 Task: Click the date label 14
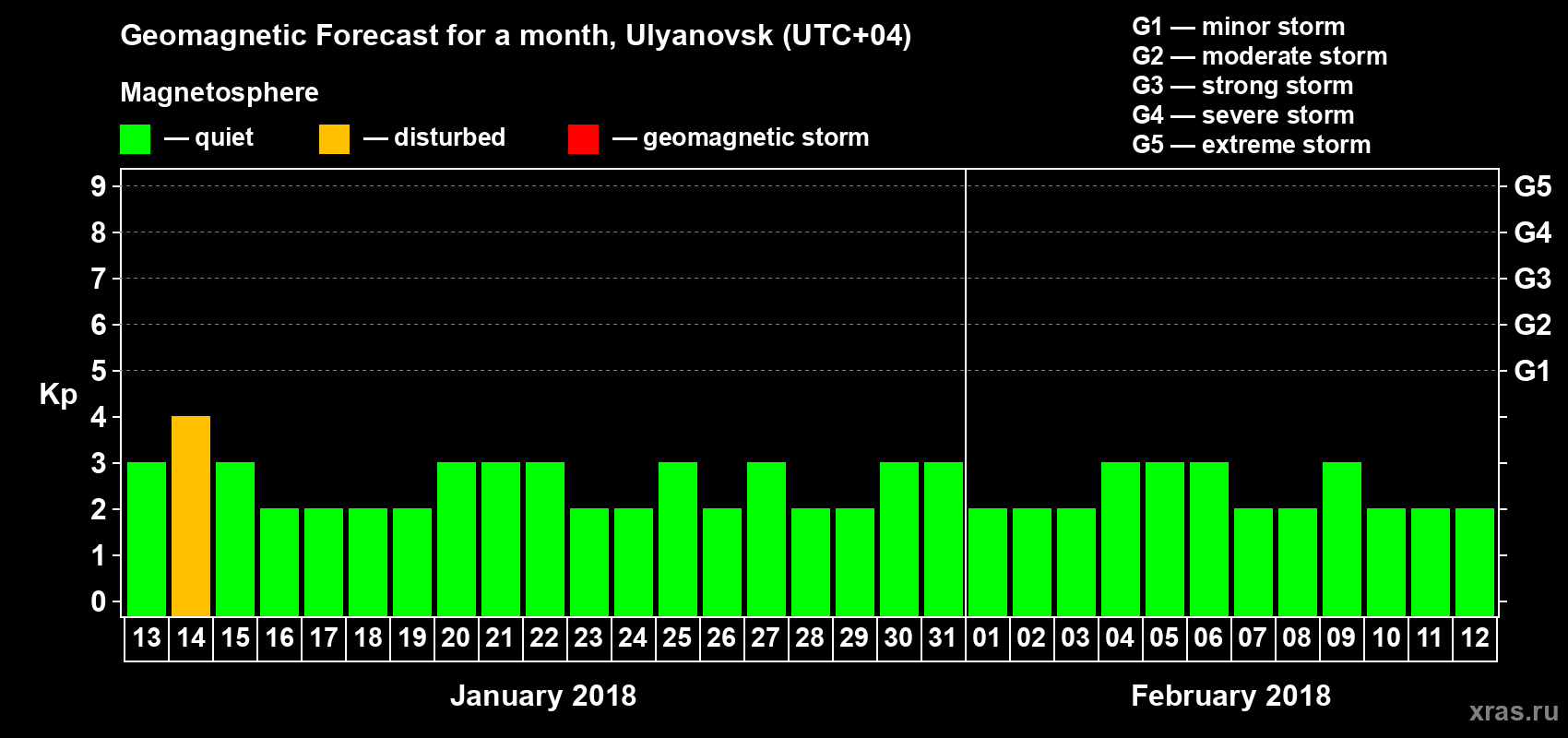pyautogui.click(x=191, y=638)
